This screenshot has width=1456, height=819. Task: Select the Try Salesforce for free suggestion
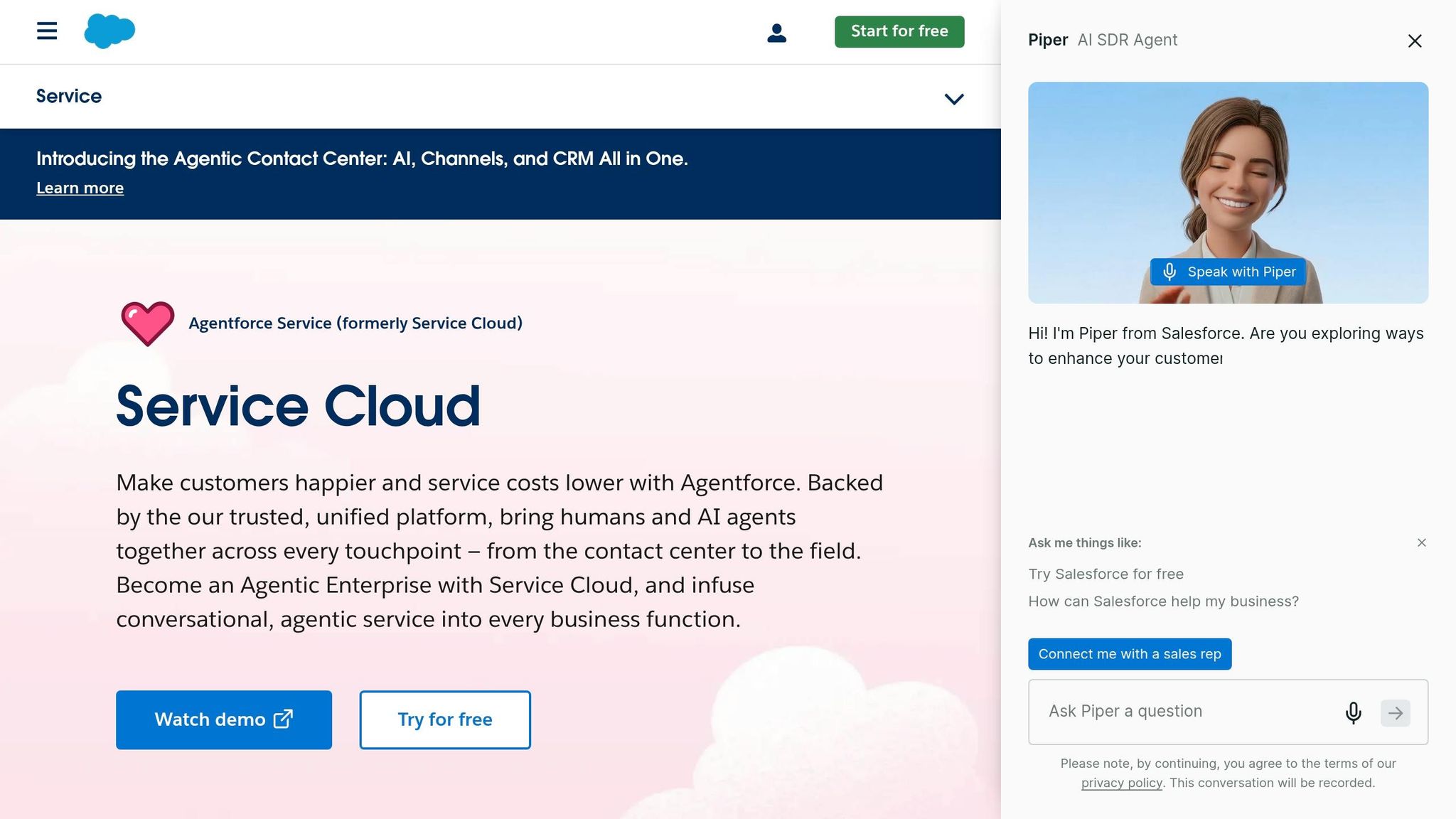point(1106,574)
